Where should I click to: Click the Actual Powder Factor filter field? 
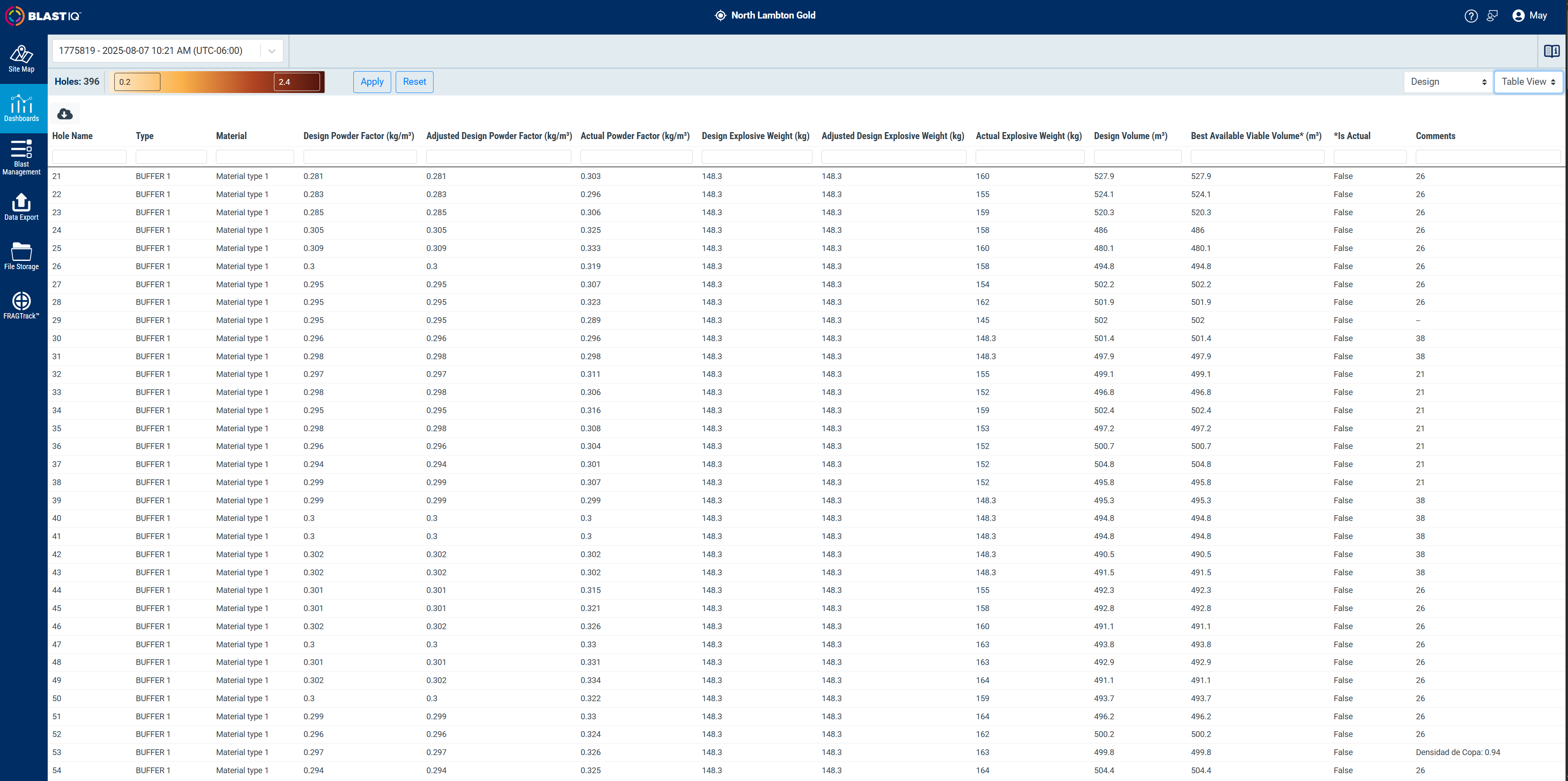tap(636, 156)
